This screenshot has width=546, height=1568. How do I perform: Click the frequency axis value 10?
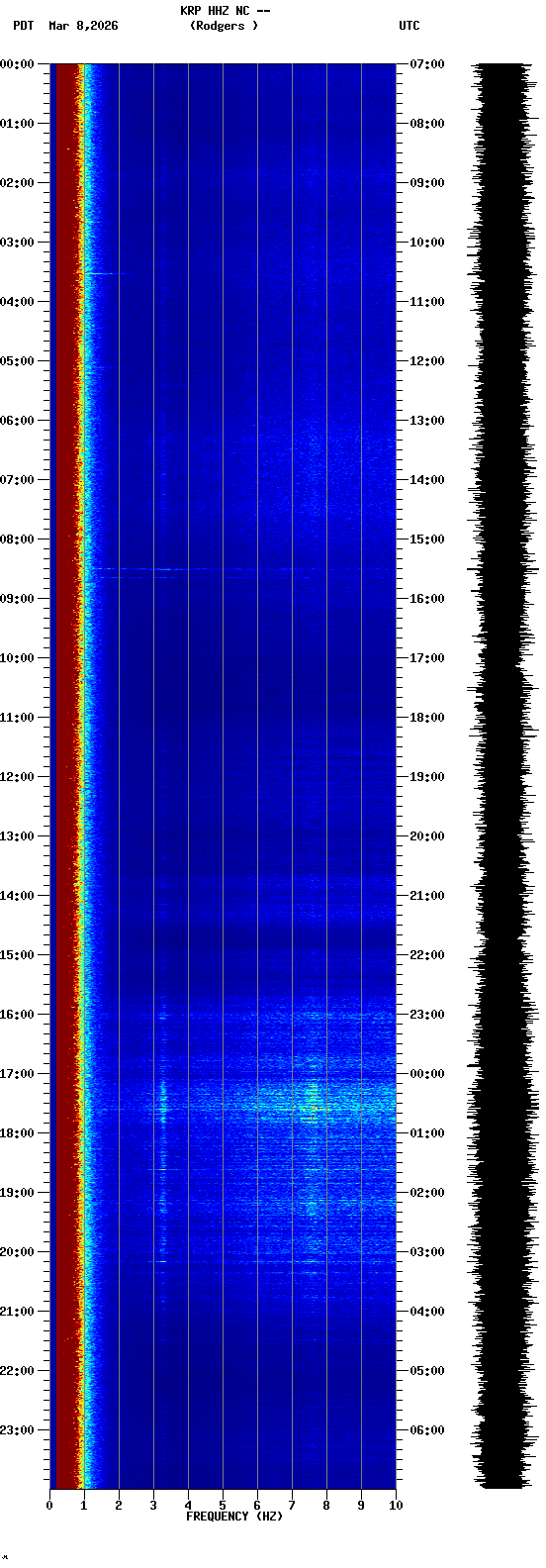pyautogui.click(x=396, y=1506)
